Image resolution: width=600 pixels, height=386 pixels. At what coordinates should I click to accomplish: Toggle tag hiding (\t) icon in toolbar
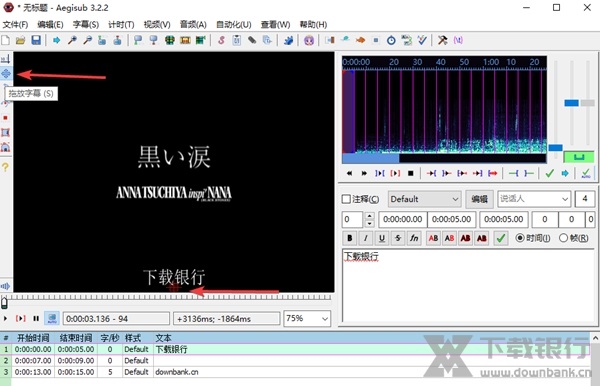pyautogui.click(x=458, y=40)
